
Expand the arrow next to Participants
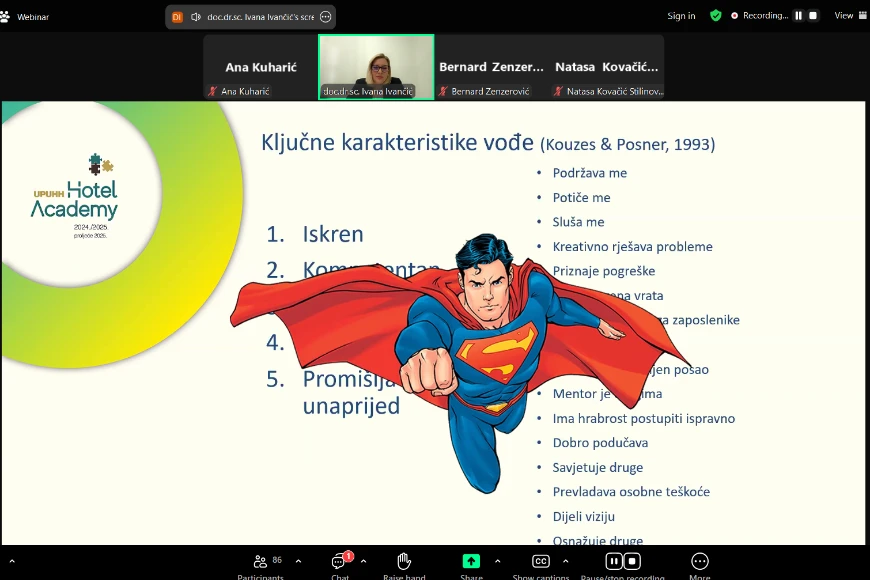coord(298,562)
